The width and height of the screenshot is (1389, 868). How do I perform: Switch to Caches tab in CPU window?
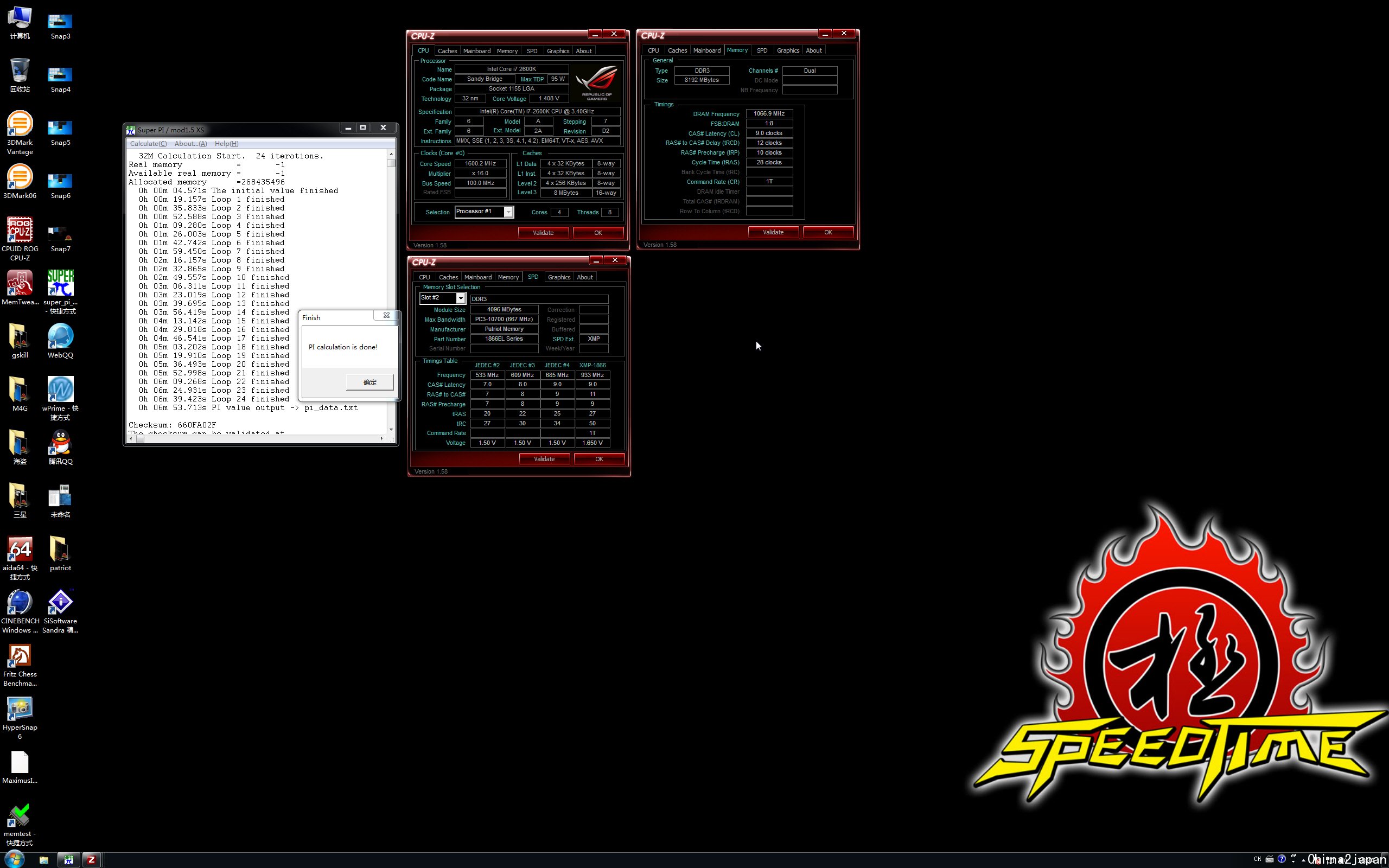coord(447,51)
